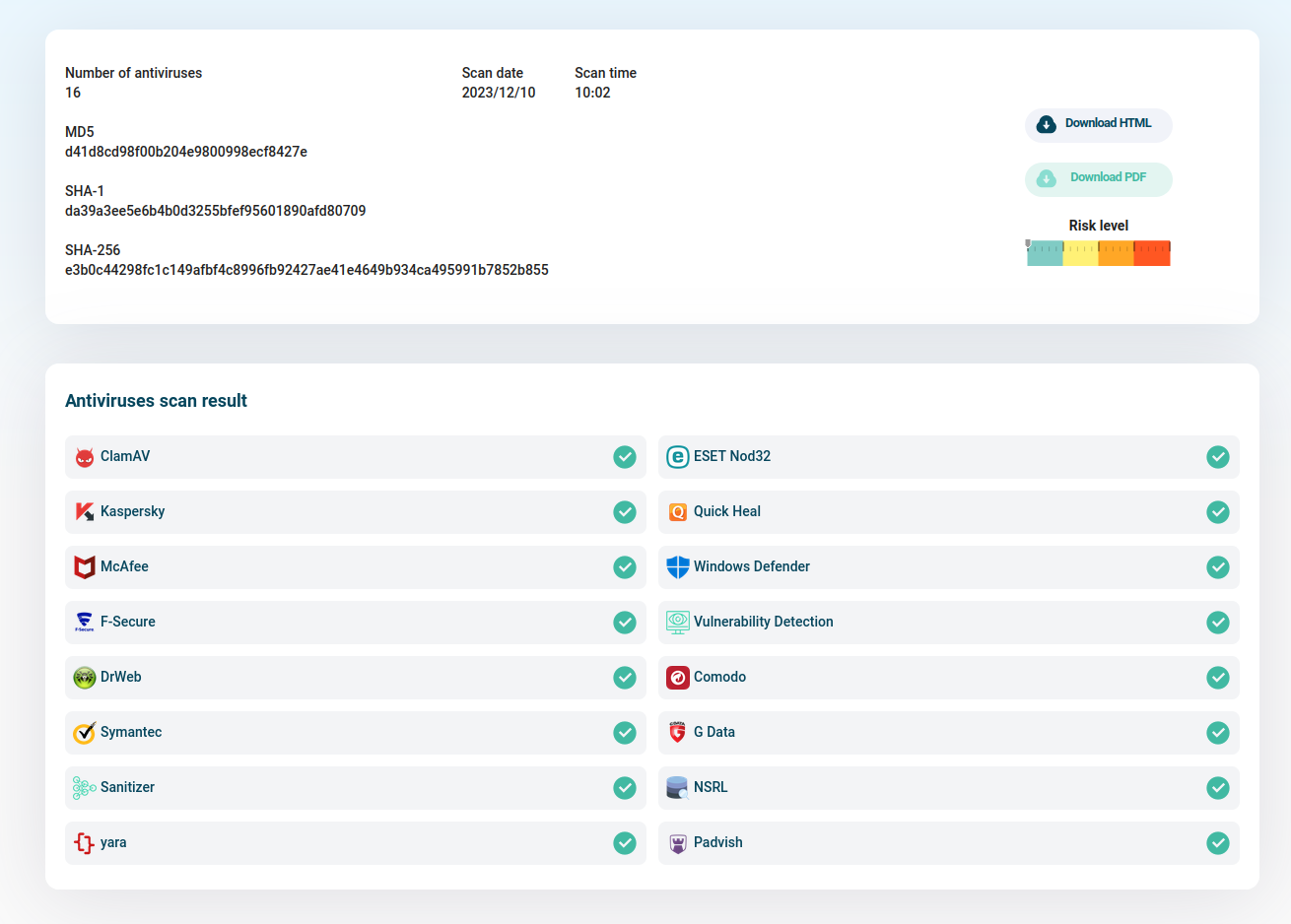Click the Download HTML button
Screen dimensions: 1291x924
1098,125
